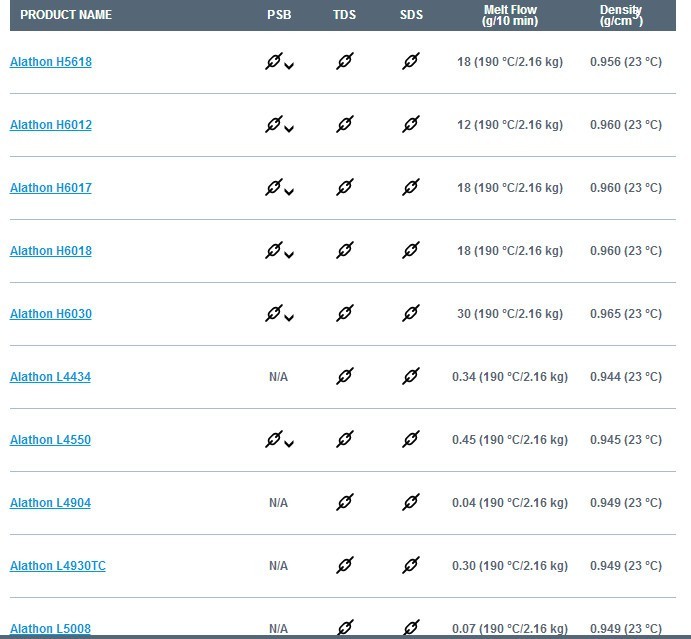
Task: Open the Alathon H5618 product page
Action: (x=51, y=62)
